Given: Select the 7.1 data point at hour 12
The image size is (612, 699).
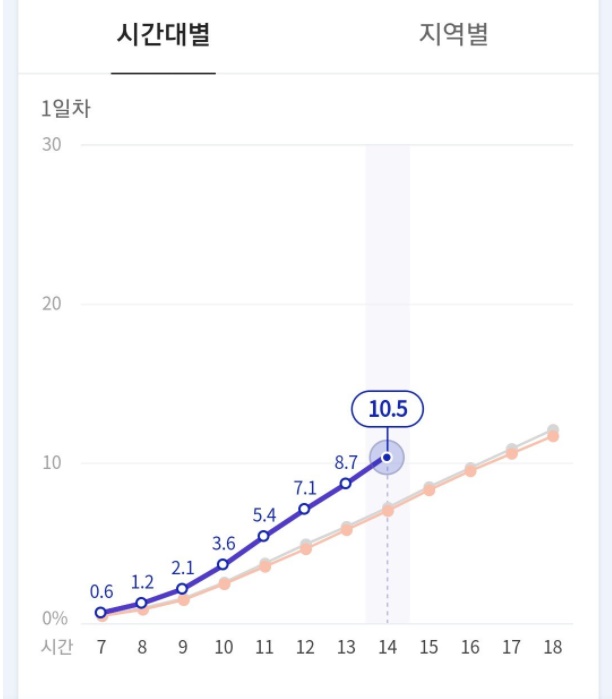Looking at the screenshot, I should [305, 509].
